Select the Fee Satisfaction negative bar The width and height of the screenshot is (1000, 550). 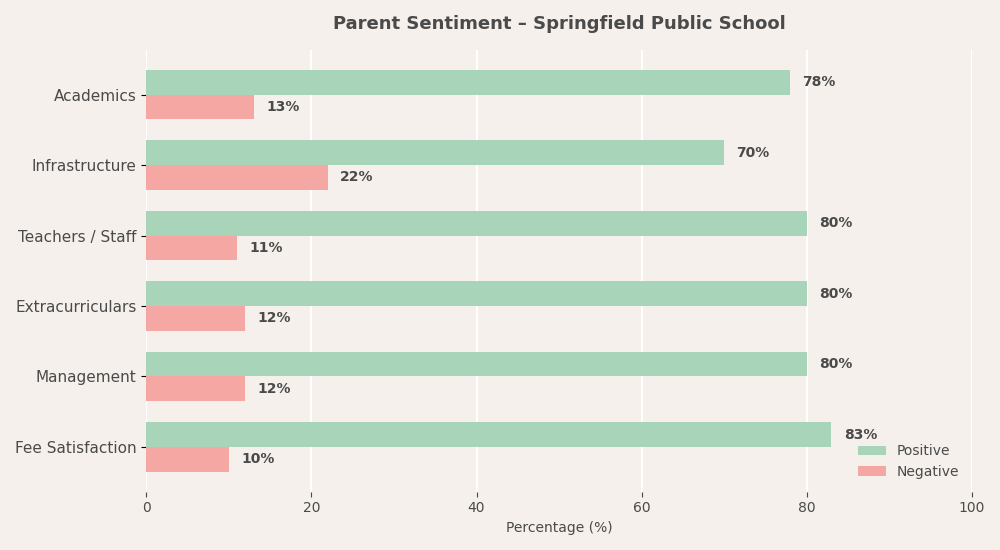click(x=188, y=459)
